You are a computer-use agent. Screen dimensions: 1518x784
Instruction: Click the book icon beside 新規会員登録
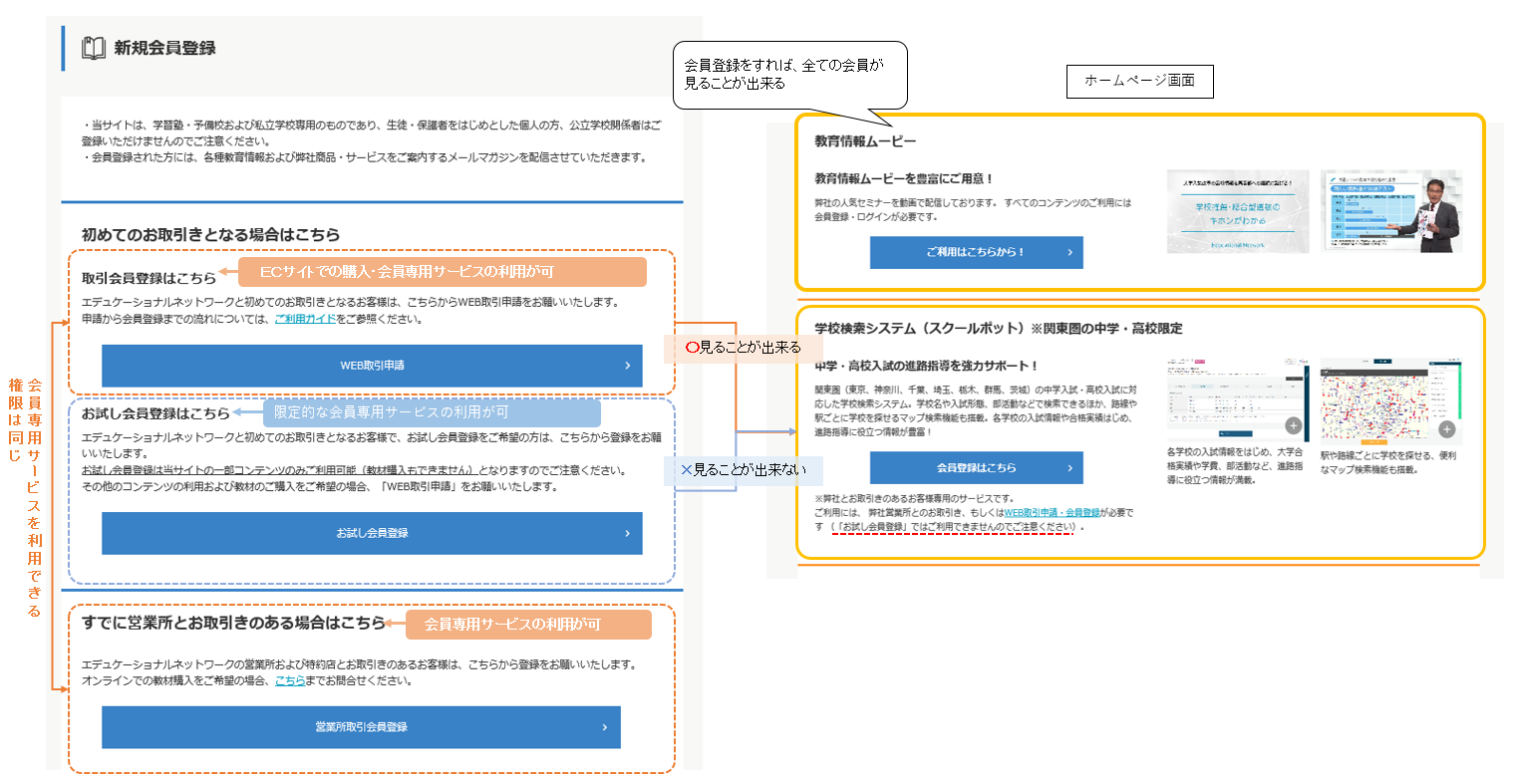[x=93, y=48]
